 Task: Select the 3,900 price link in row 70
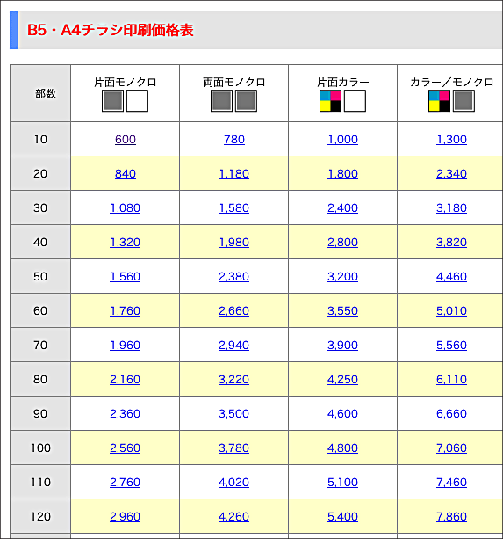(342, 345)
